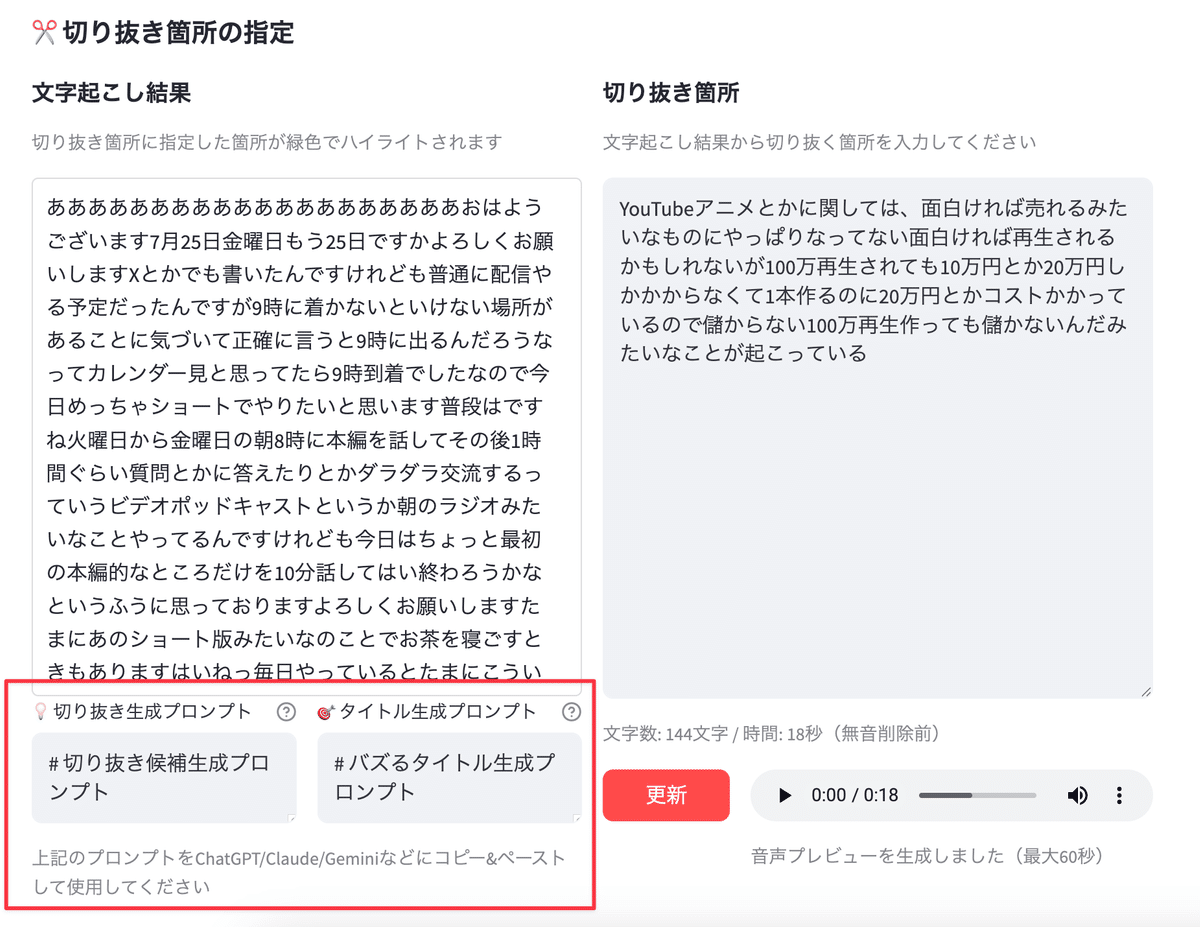Click the 切り抜き箇所の指定 heading
1200x927 pixels.
point(179,33)
